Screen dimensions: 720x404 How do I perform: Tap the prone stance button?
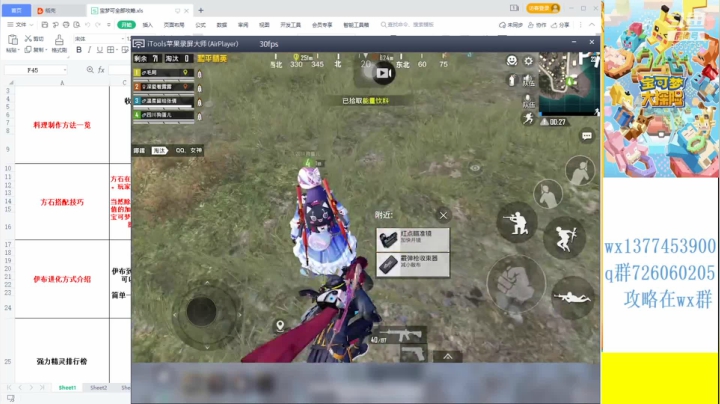572,298
